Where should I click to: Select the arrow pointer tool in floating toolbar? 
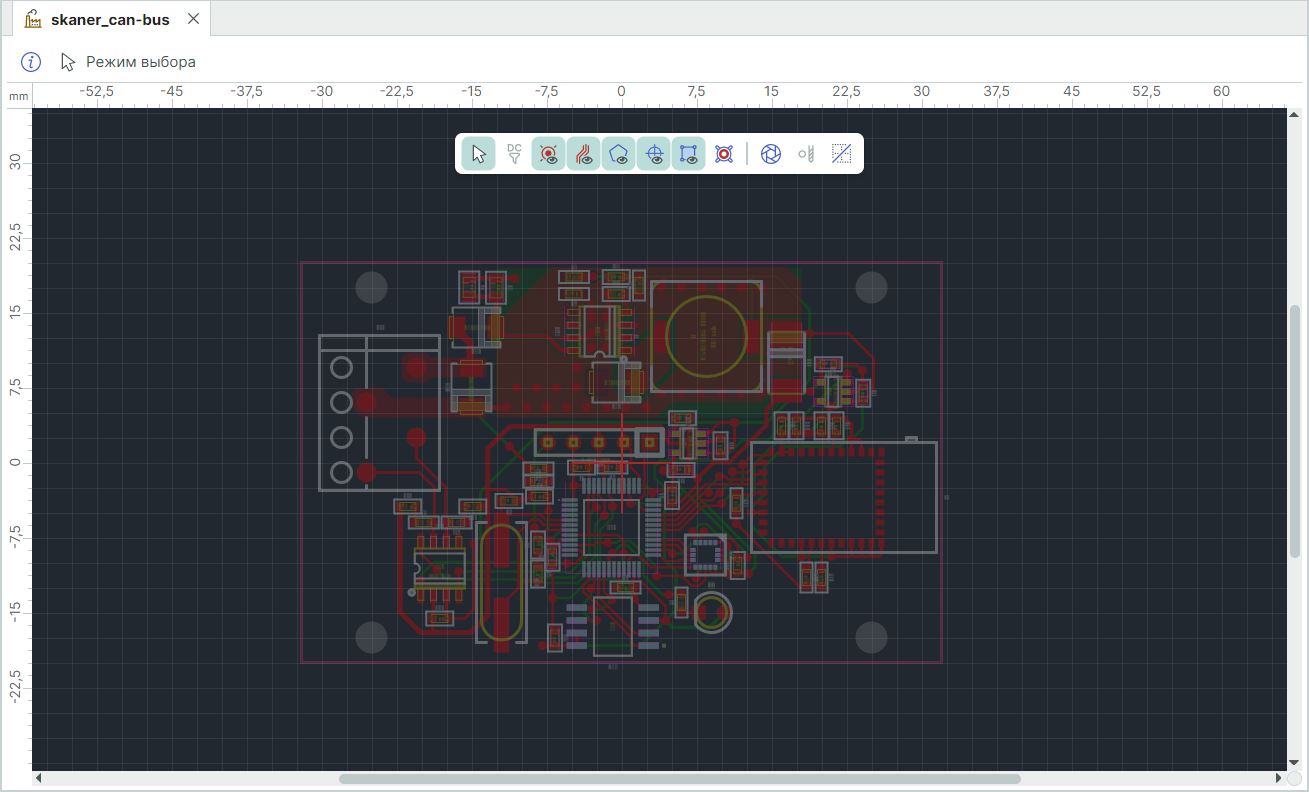click(x=479, y=154)
